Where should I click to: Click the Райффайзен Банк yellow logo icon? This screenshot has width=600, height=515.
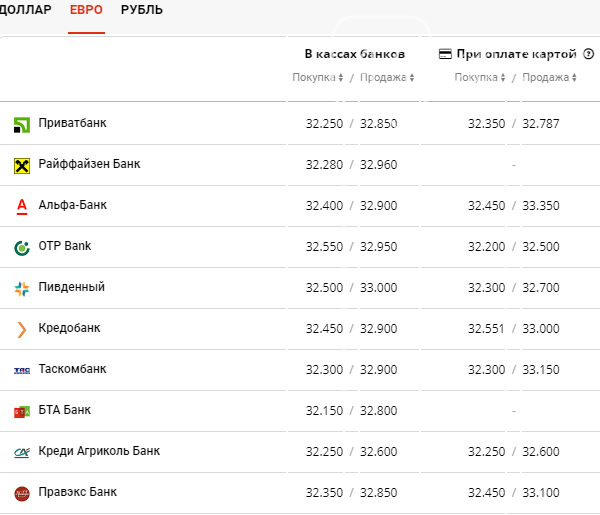(x=22, y=166)
